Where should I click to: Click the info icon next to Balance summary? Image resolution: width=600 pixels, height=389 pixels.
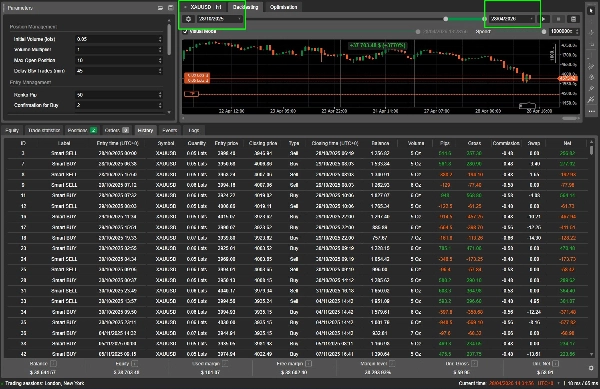tap(54, 363)
